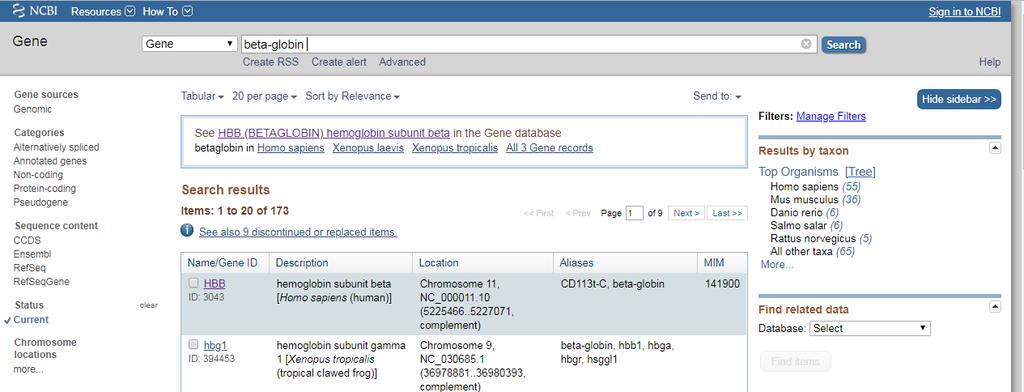Open the Resources menu
Screen dimensions: 1024x392
(x=103, y=12)
